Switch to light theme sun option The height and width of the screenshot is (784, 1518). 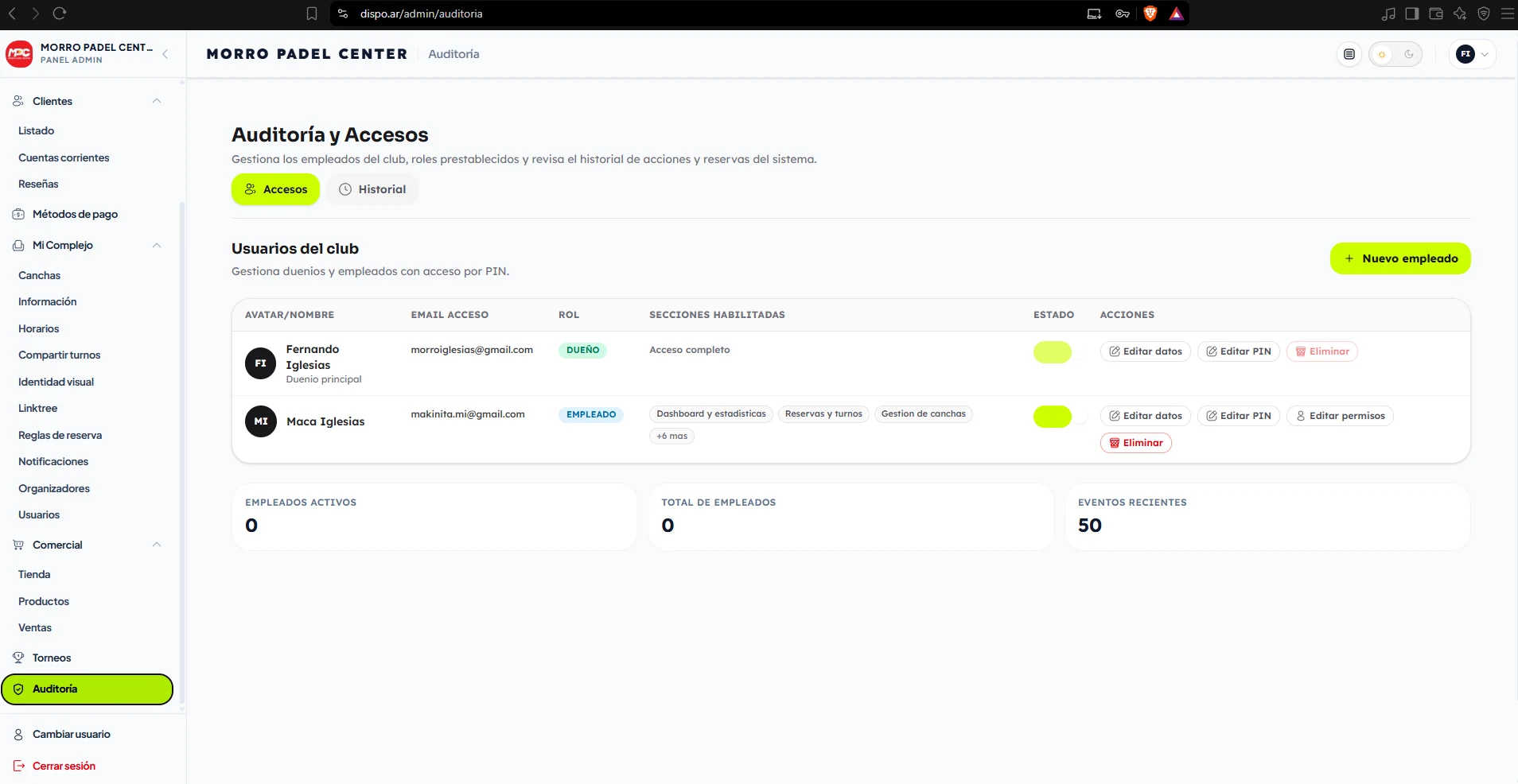click(x=1382, y=54)
